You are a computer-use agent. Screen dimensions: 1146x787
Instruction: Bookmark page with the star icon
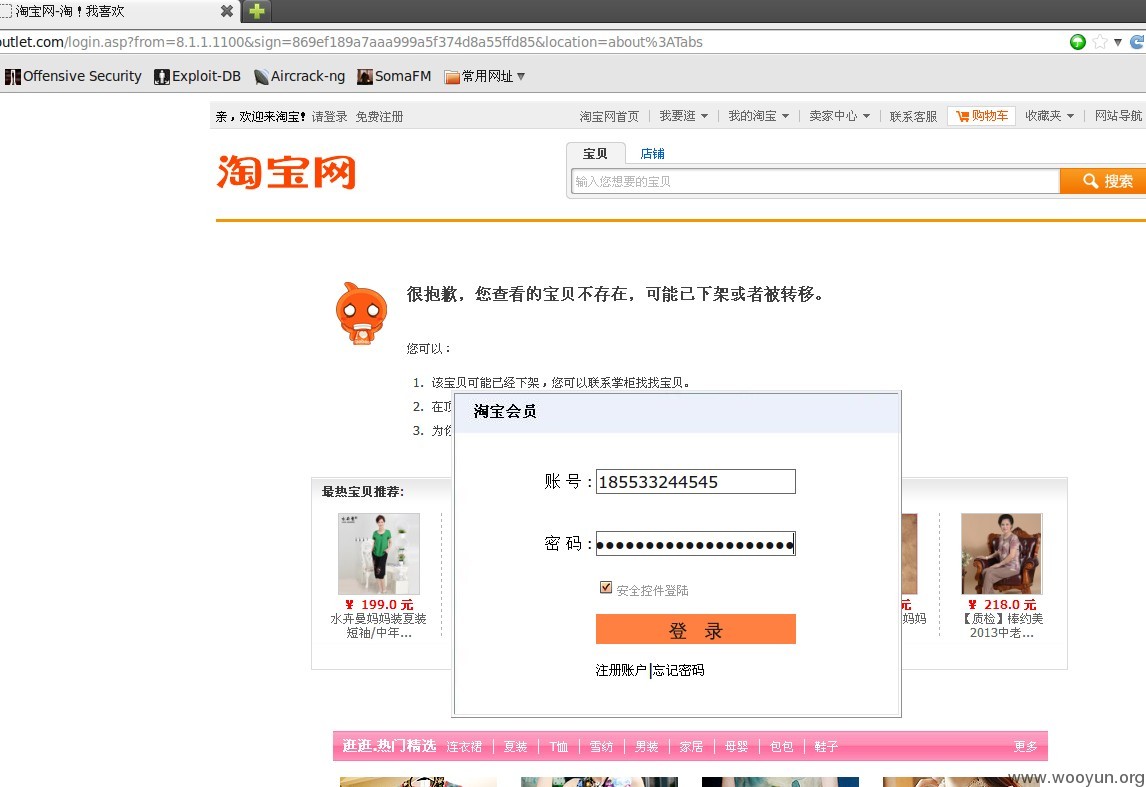click(1099, 42)
